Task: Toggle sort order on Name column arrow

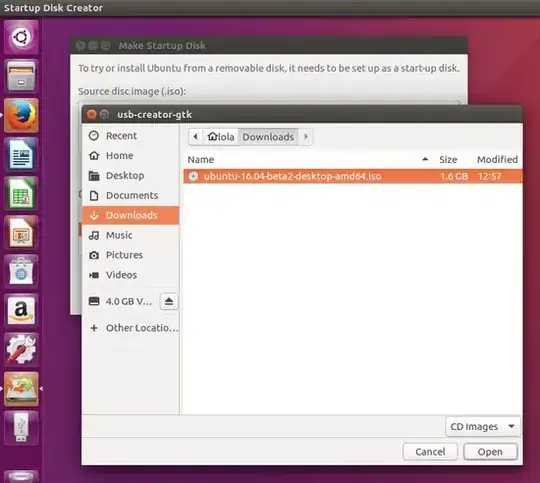Action: [425, 159]
